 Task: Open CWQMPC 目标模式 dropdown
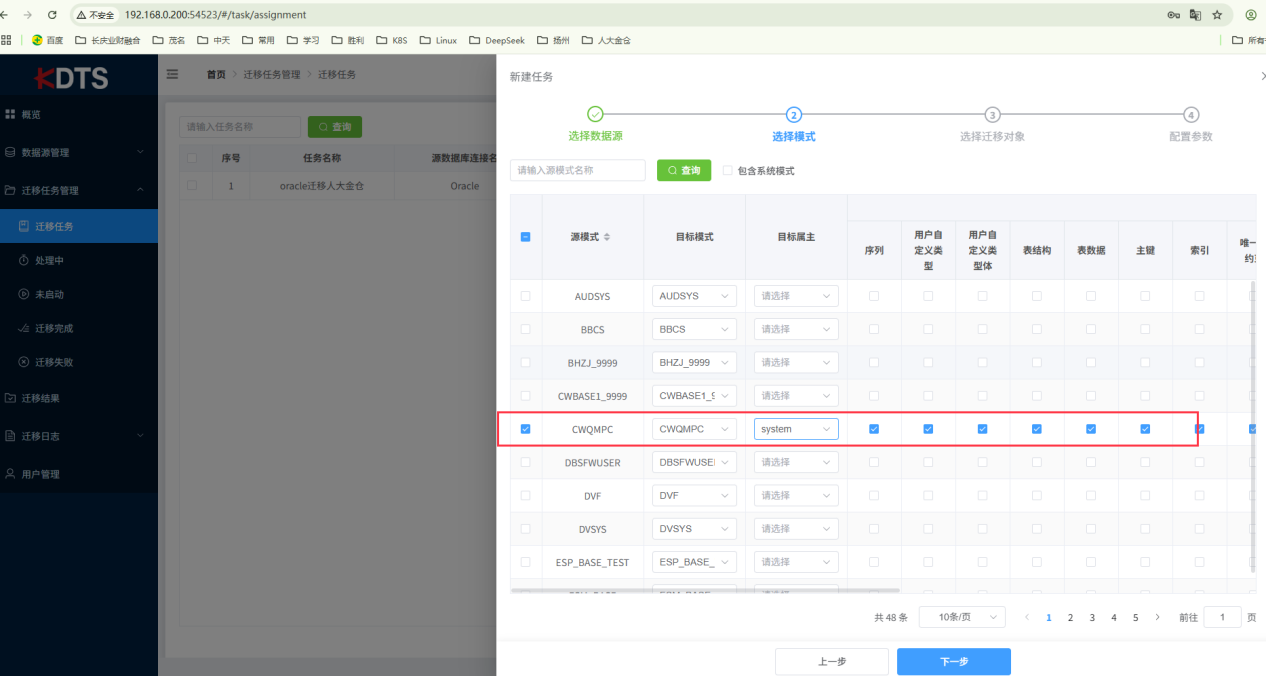point(694,429)
